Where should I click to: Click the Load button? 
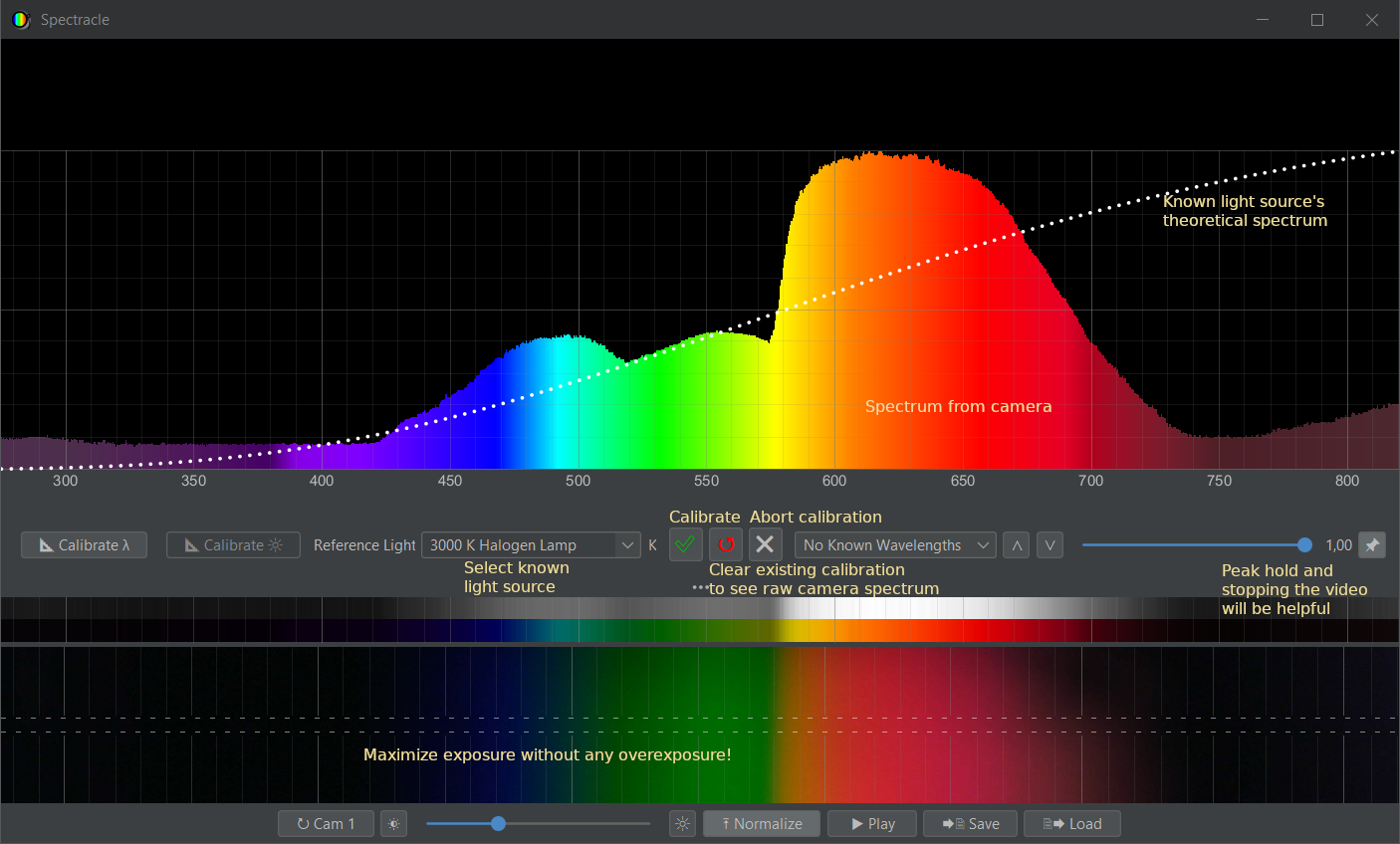(x=1072, y=824)
